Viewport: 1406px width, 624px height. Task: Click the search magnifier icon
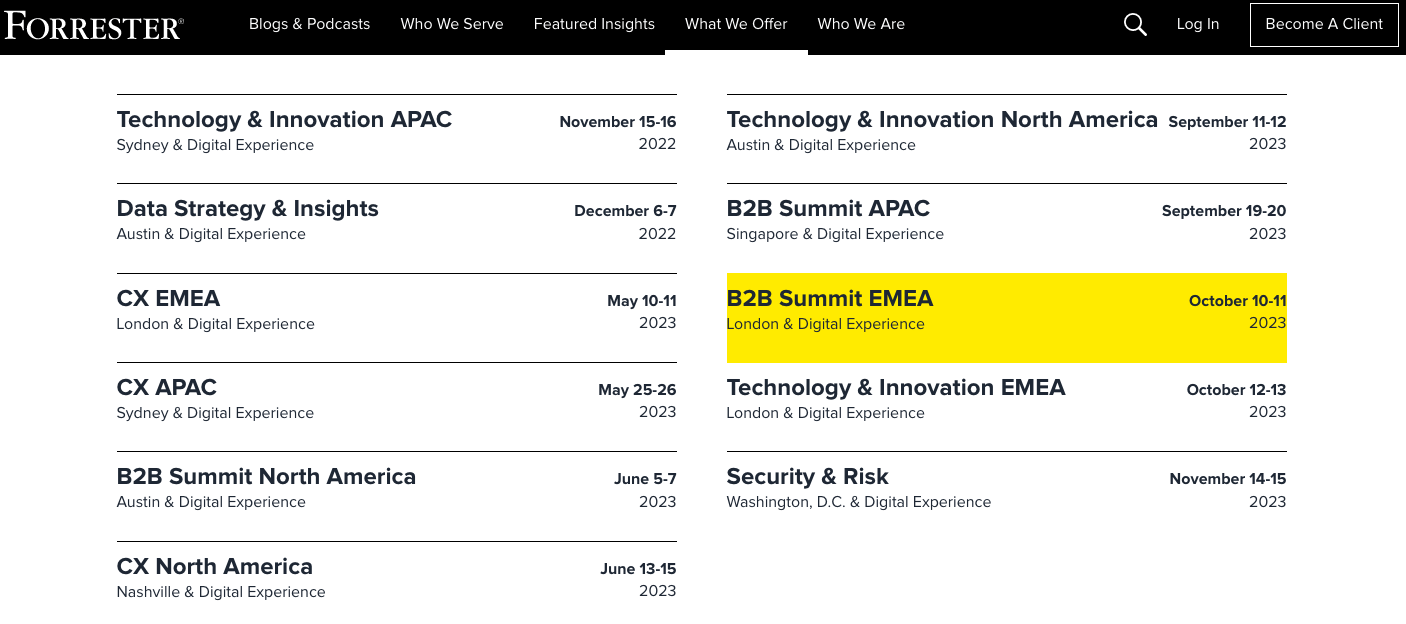pyautogui.click(x=1135, y=24)
